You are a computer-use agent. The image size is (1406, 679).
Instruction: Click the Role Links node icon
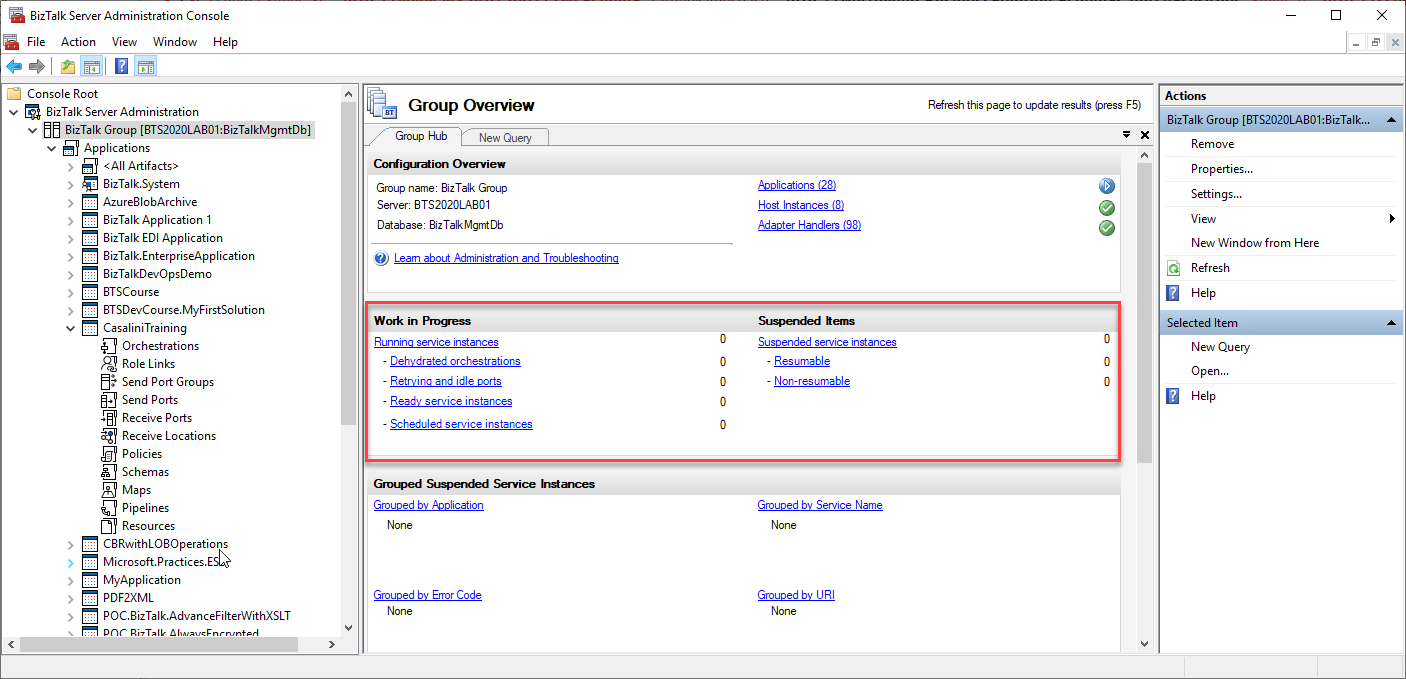tap(110, 364)
